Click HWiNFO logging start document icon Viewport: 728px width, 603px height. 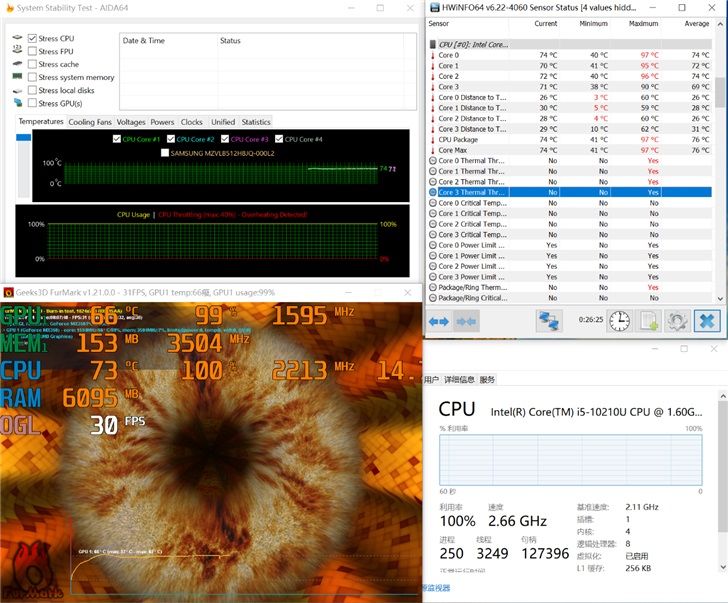648,321
